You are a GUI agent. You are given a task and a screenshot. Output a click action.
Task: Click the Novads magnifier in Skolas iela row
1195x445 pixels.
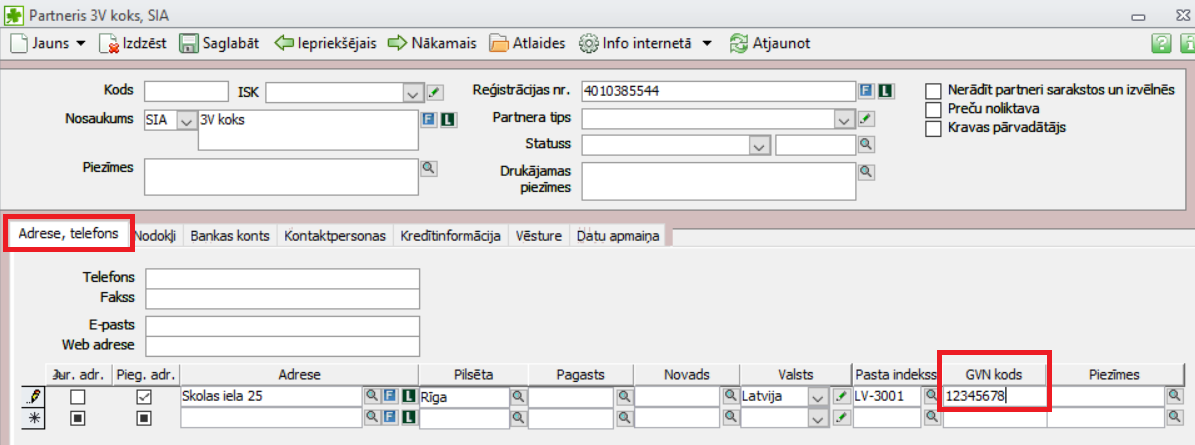click(x=729, y=396)
